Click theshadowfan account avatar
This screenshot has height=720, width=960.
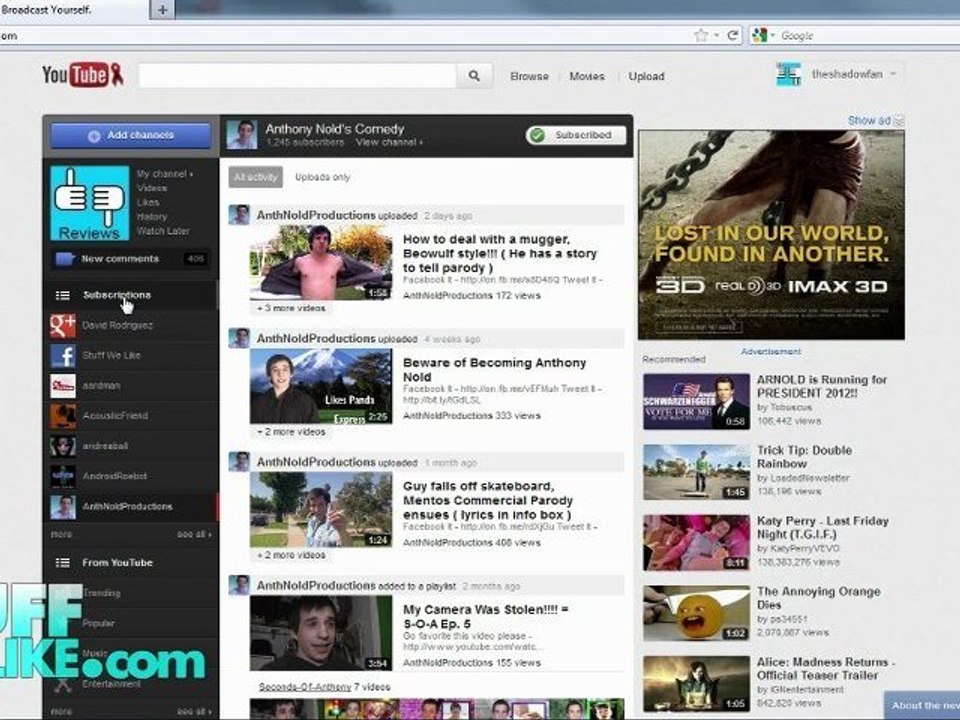click(x=789, y=75)
